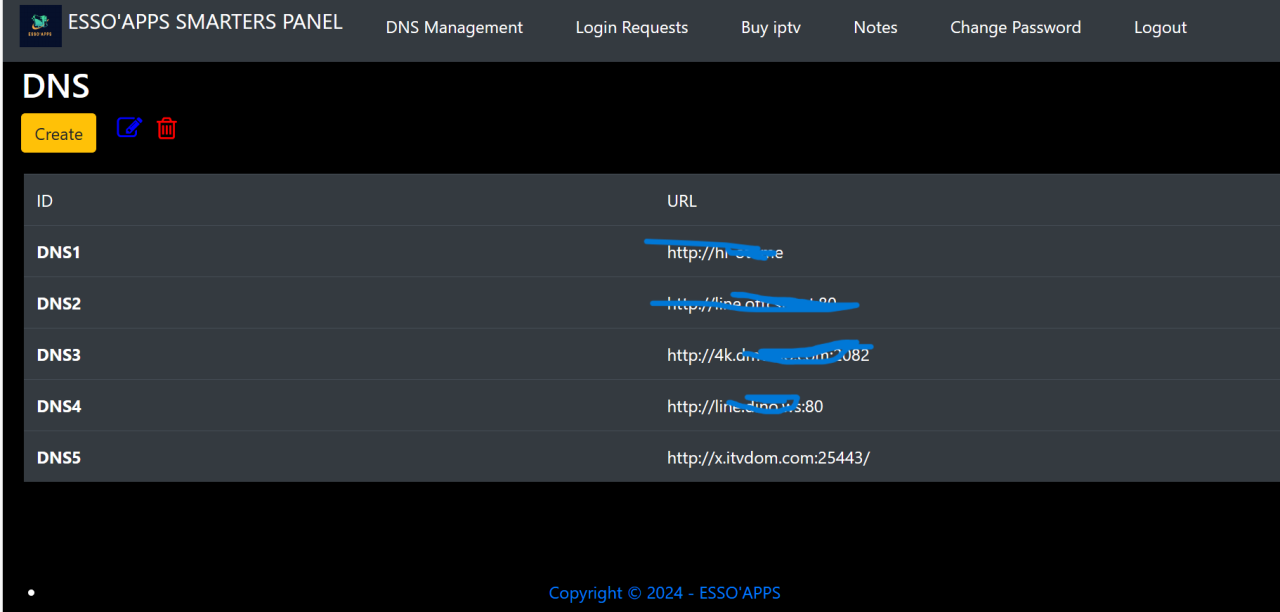Go to Login Requests page
1280x612 pixels.
tap(631, 28)
